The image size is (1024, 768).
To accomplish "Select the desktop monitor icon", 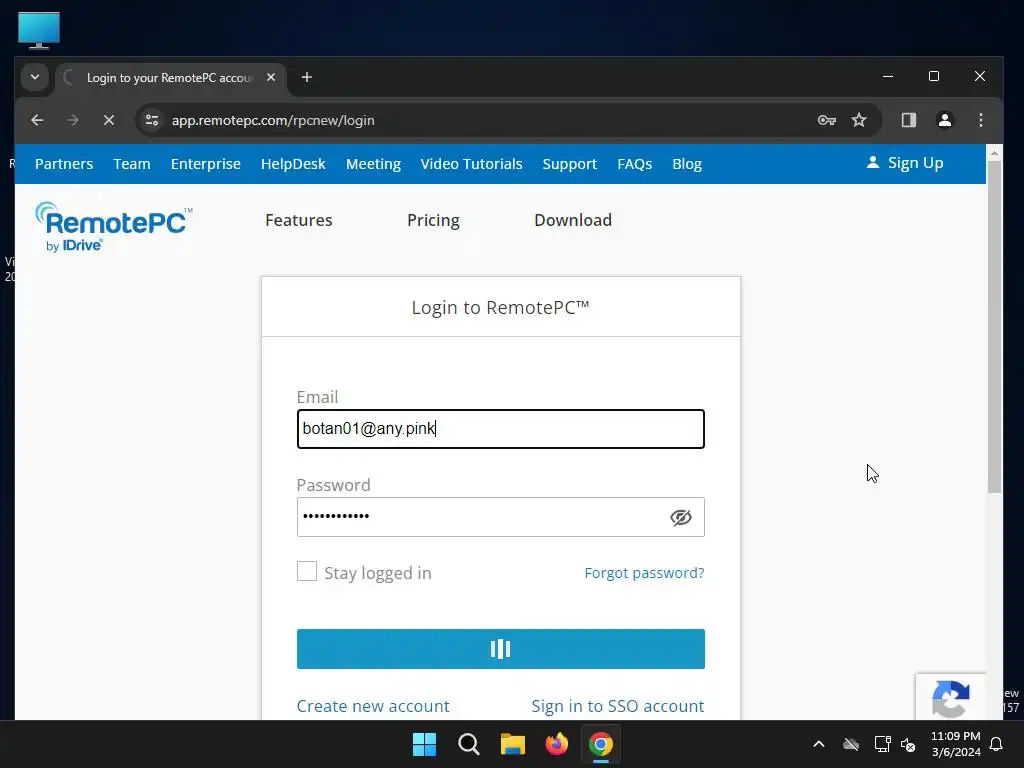I will tap(39, 30).
